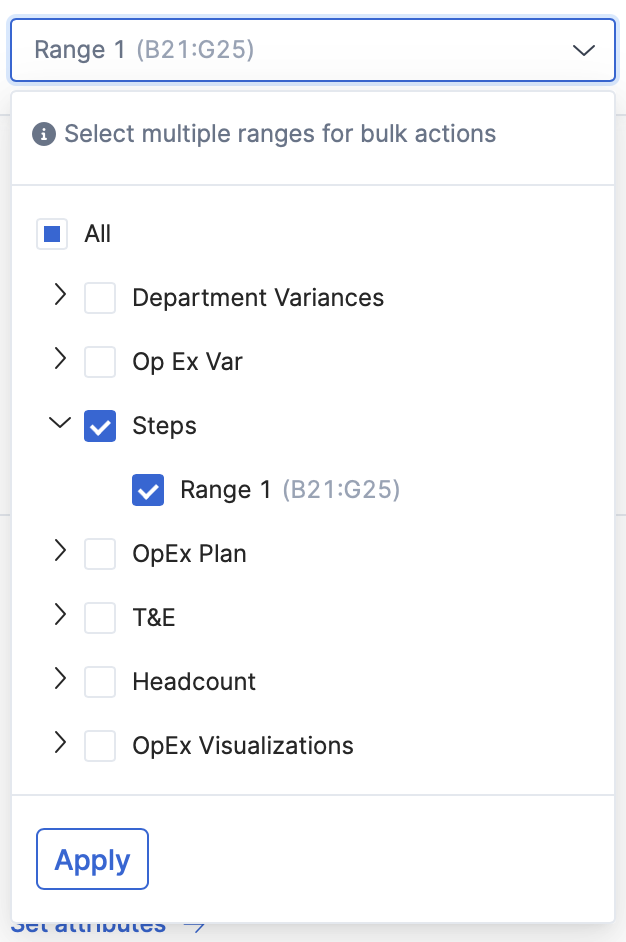Image resolution: width=626 pixels, height=942 pixels.
Task: Expand the OpEx Plan group
Action: (60, 551)
